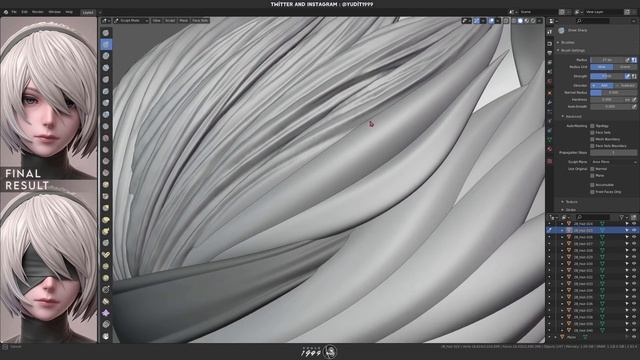Screen dimensions: 640x360
Task: Select the Crease brush tool
Action: point(106,126)
